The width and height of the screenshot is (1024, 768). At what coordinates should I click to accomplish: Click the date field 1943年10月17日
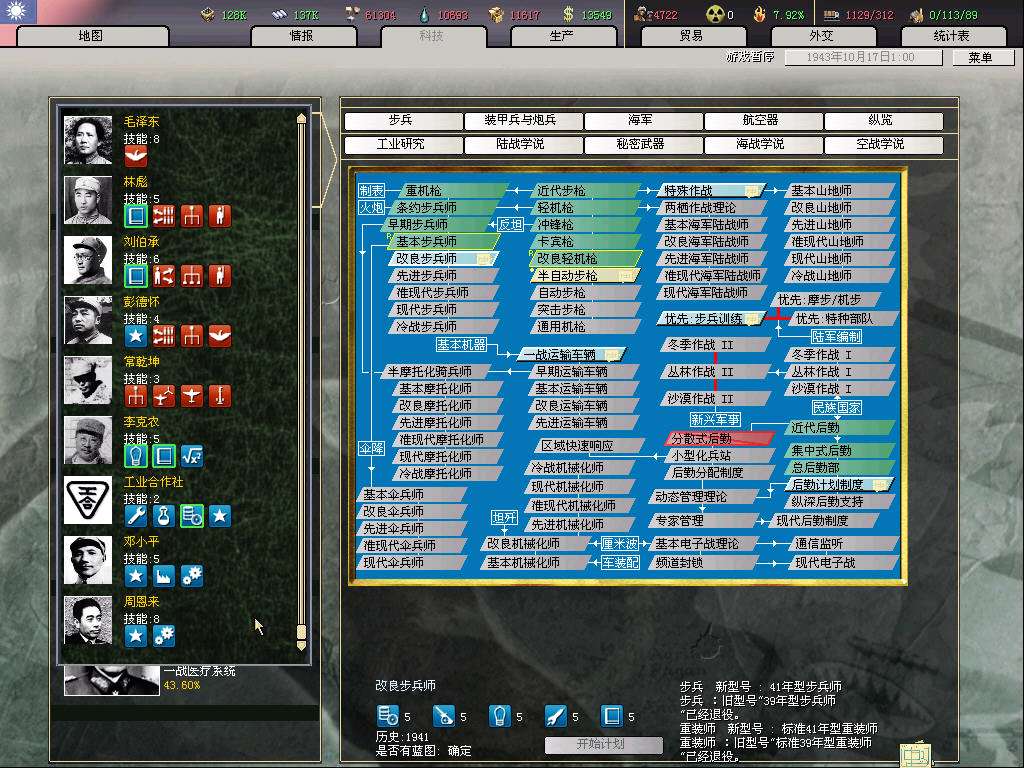click(x=863, y=57)
